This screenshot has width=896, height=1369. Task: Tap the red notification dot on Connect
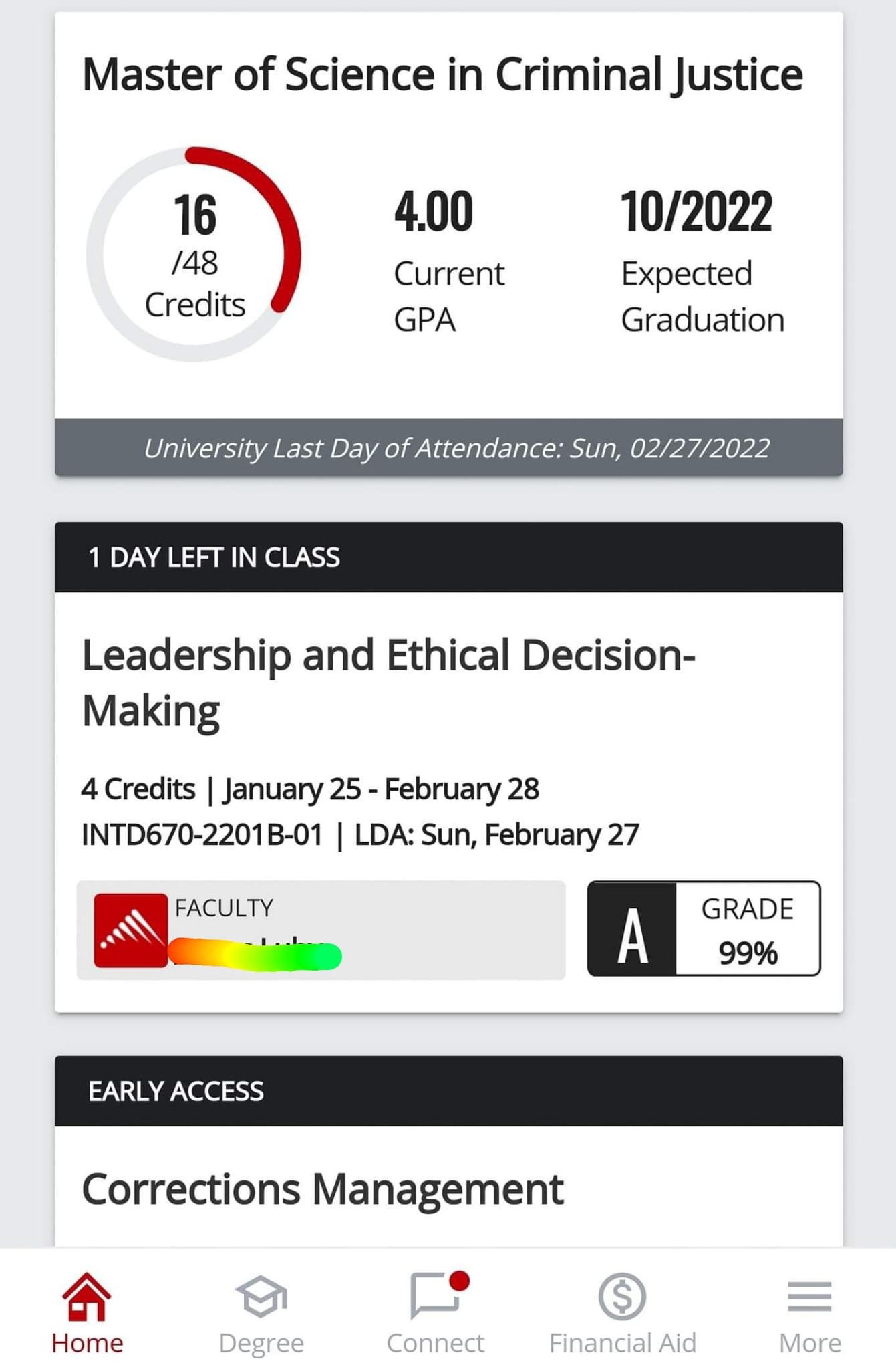point(460,1281)
